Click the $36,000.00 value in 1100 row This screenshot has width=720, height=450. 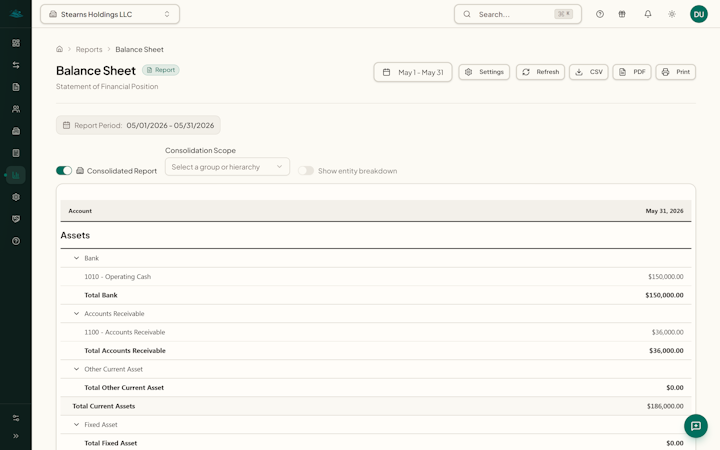point(667,332)
